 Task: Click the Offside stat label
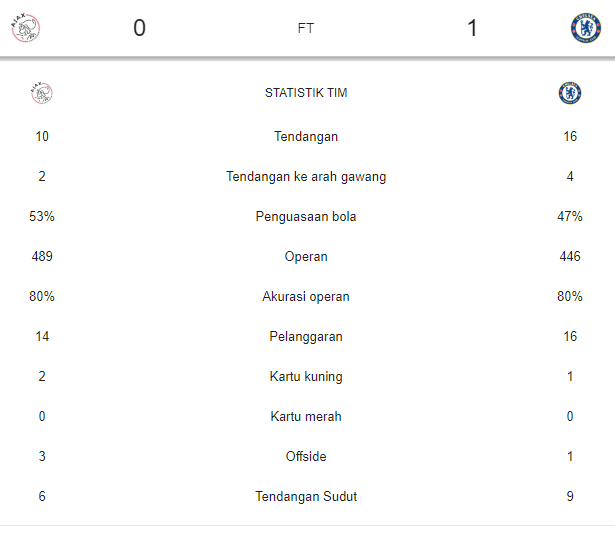[x=306, y=457]
